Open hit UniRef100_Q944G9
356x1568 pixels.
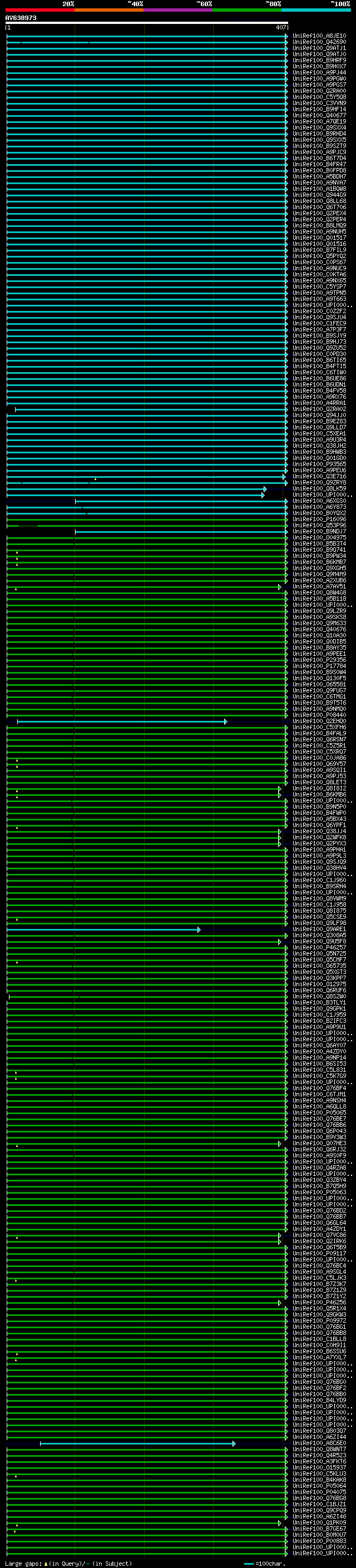click(319, 195)
